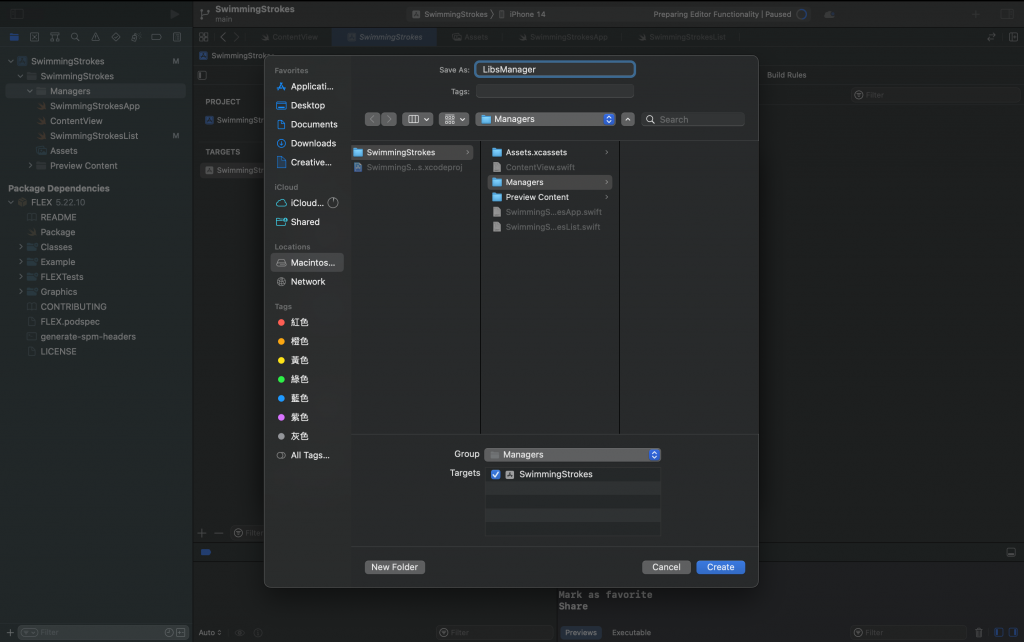Select SwimmingStrokes folder in first column
This screenshot has height=642, width=1024.
pos(412,152)
